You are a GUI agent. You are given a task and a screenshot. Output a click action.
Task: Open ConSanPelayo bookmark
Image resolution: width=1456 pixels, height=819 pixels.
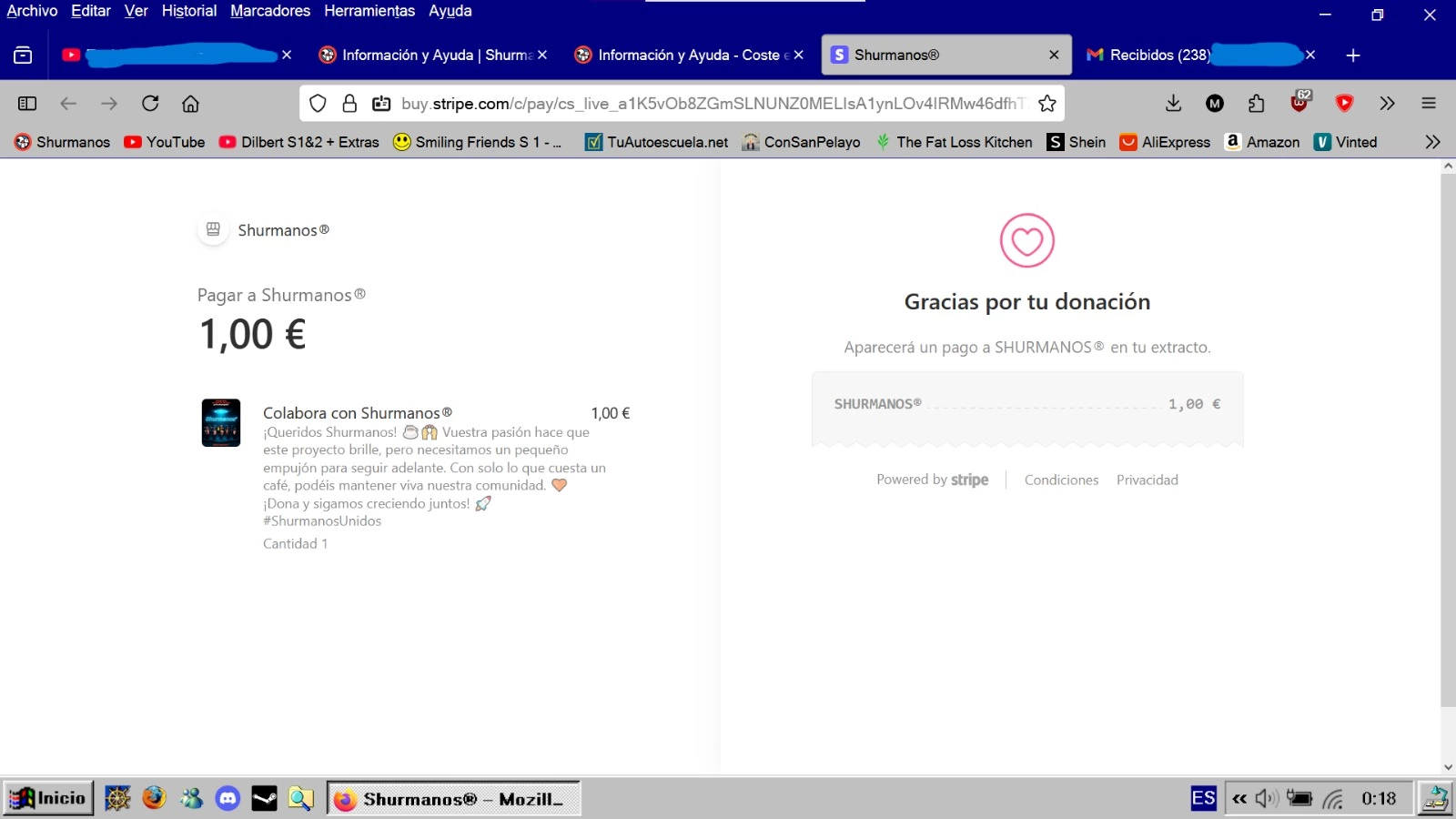coord(801,142)
